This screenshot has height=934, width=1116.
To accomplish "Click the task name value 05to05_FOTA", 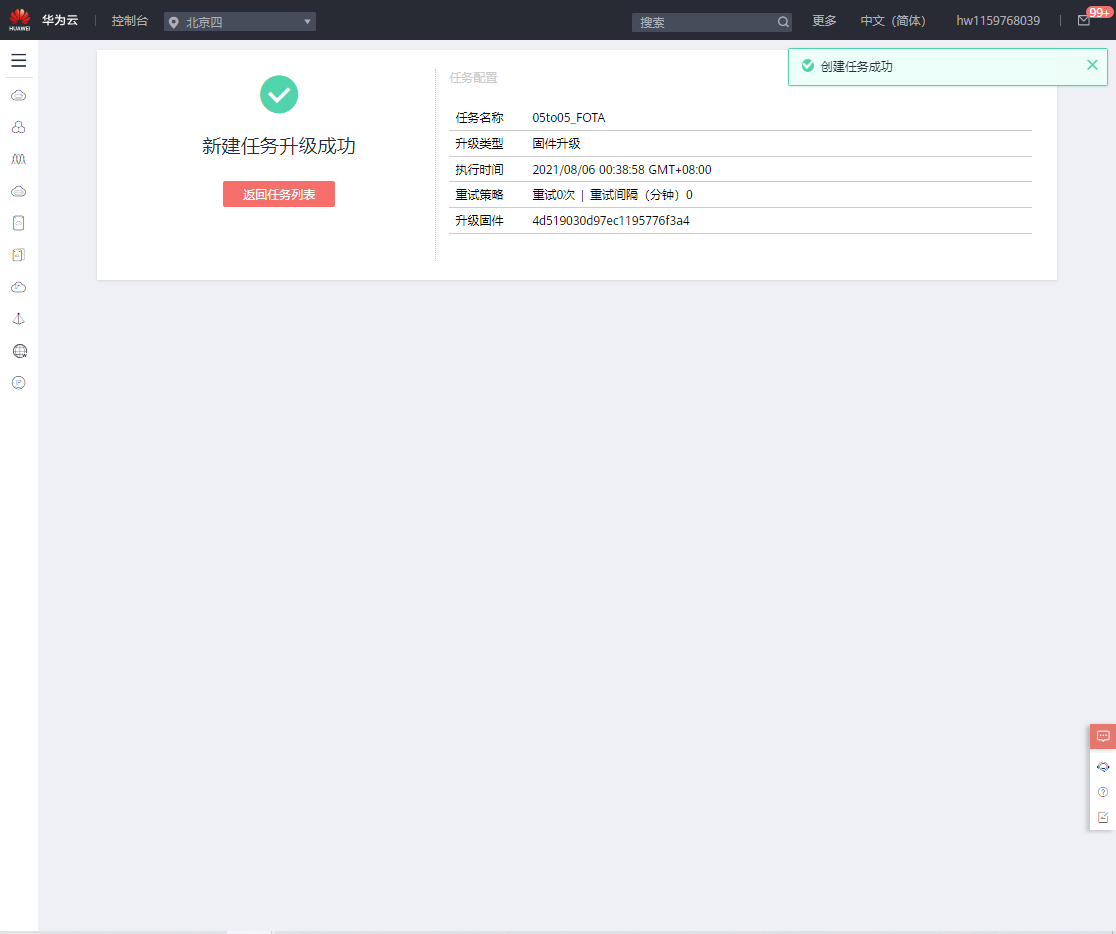I will [569, 117].
